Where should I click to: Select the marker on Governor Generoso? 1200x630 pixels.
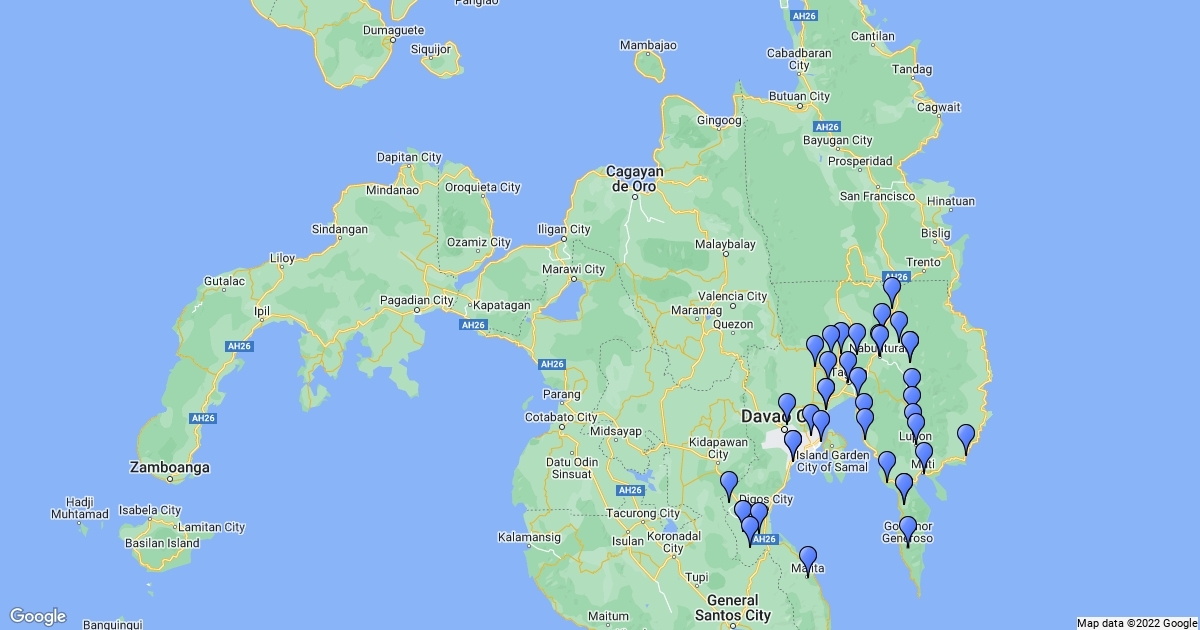[x=908, y=529]
